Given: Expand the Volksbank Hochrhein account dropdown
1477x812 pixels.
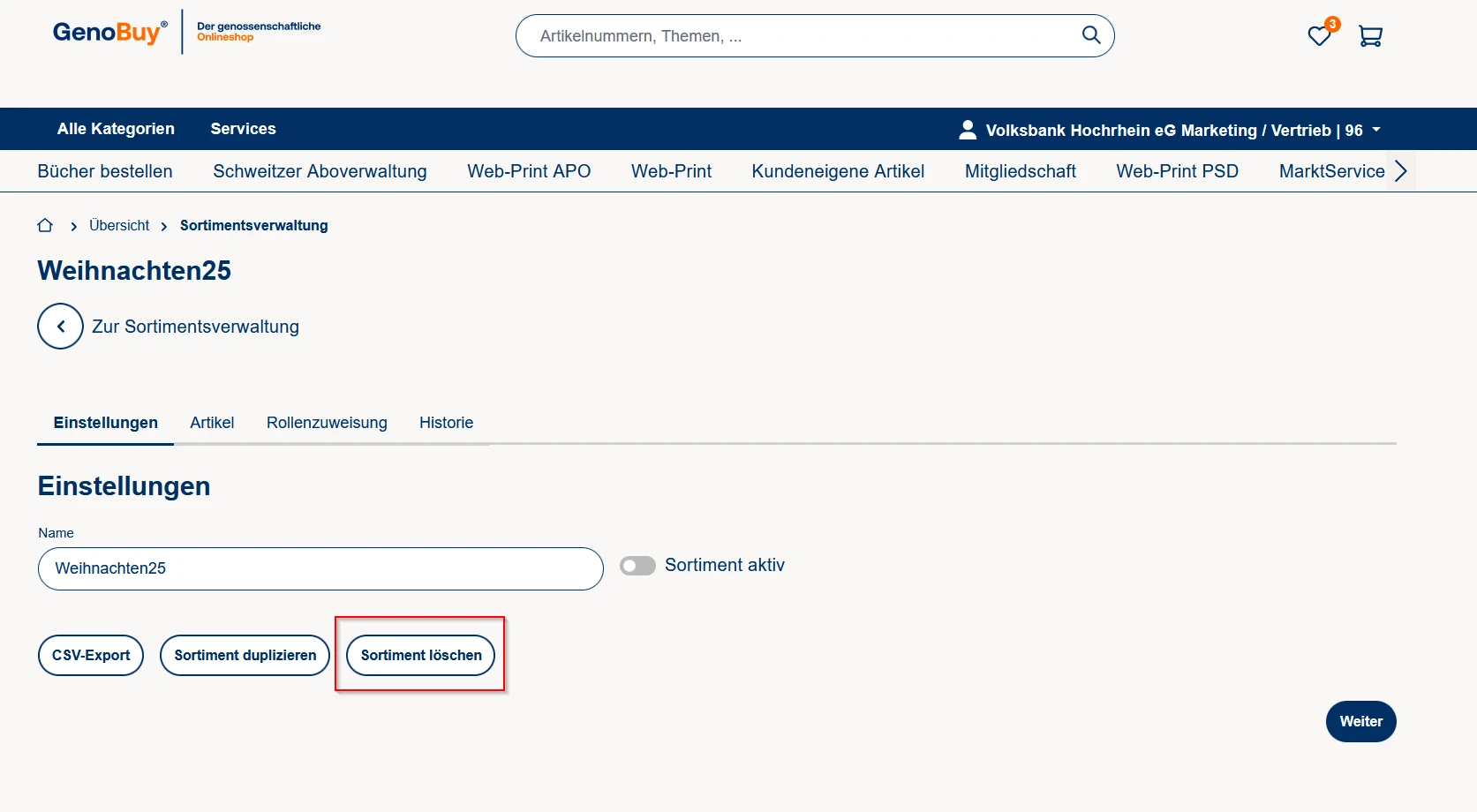Looking at the screenshot, I should tap(1375, 130).
